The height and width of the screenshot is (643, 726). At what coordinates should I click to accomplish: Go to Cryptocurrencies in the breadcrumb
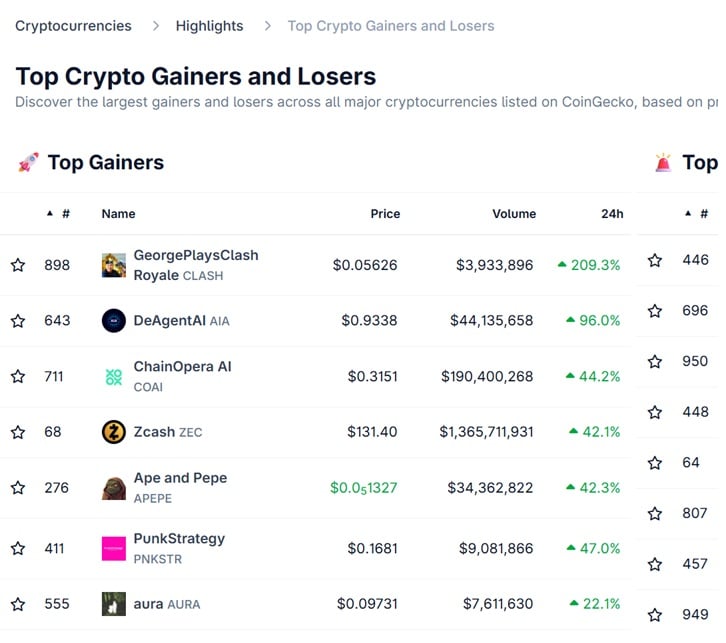coord(73,25)
